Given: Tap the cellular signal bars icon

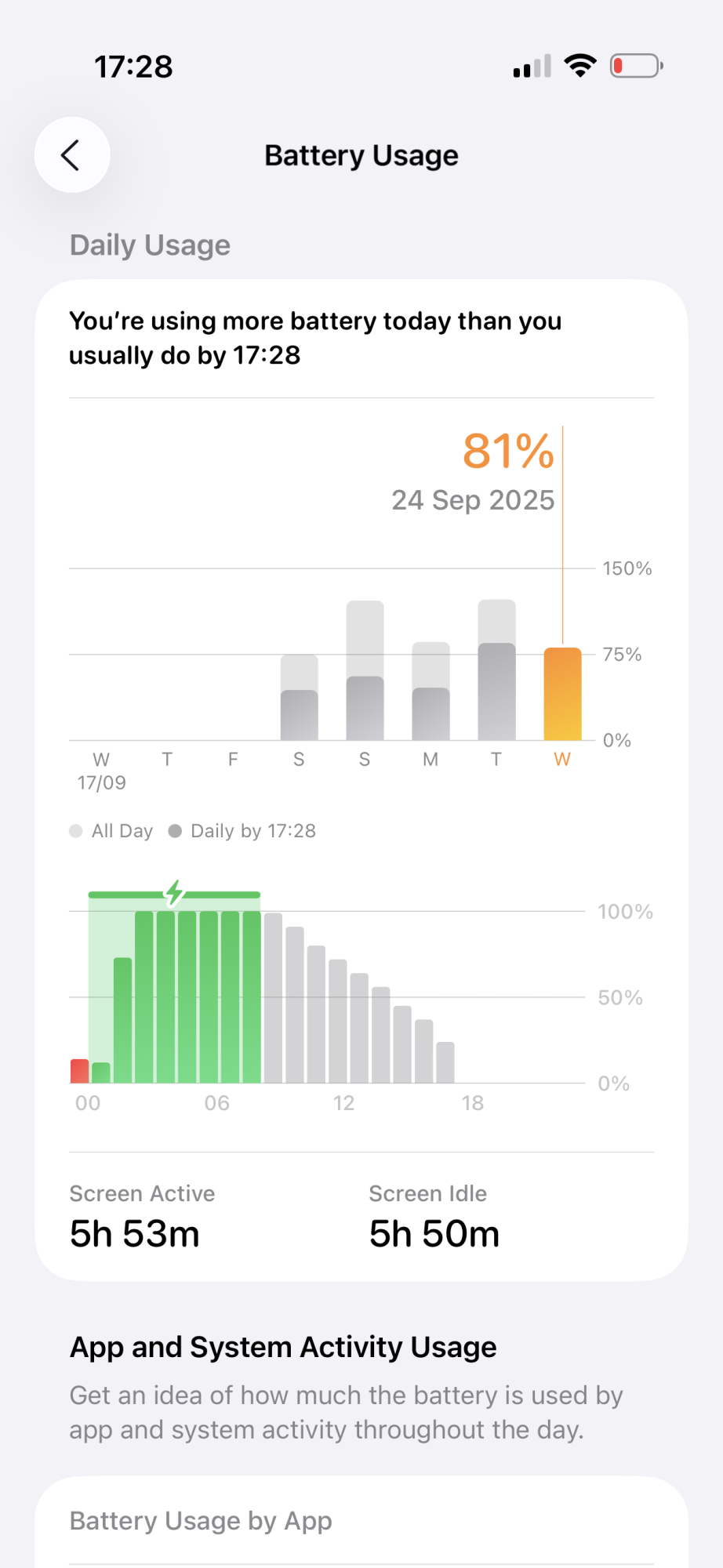Looking at the screenshot, I should pyautogui.click(x=532, y=66).
